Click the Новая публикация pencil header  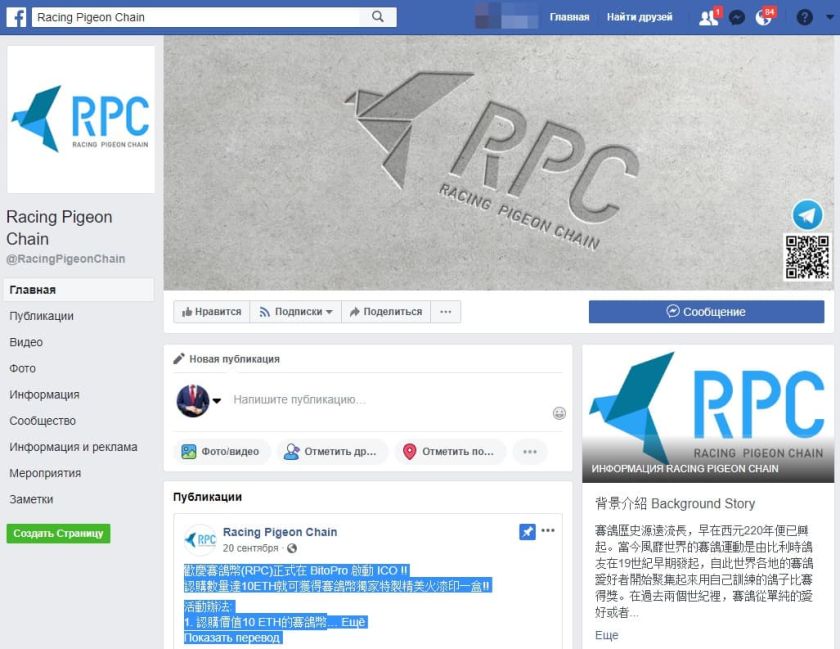[x=227, y=359]
